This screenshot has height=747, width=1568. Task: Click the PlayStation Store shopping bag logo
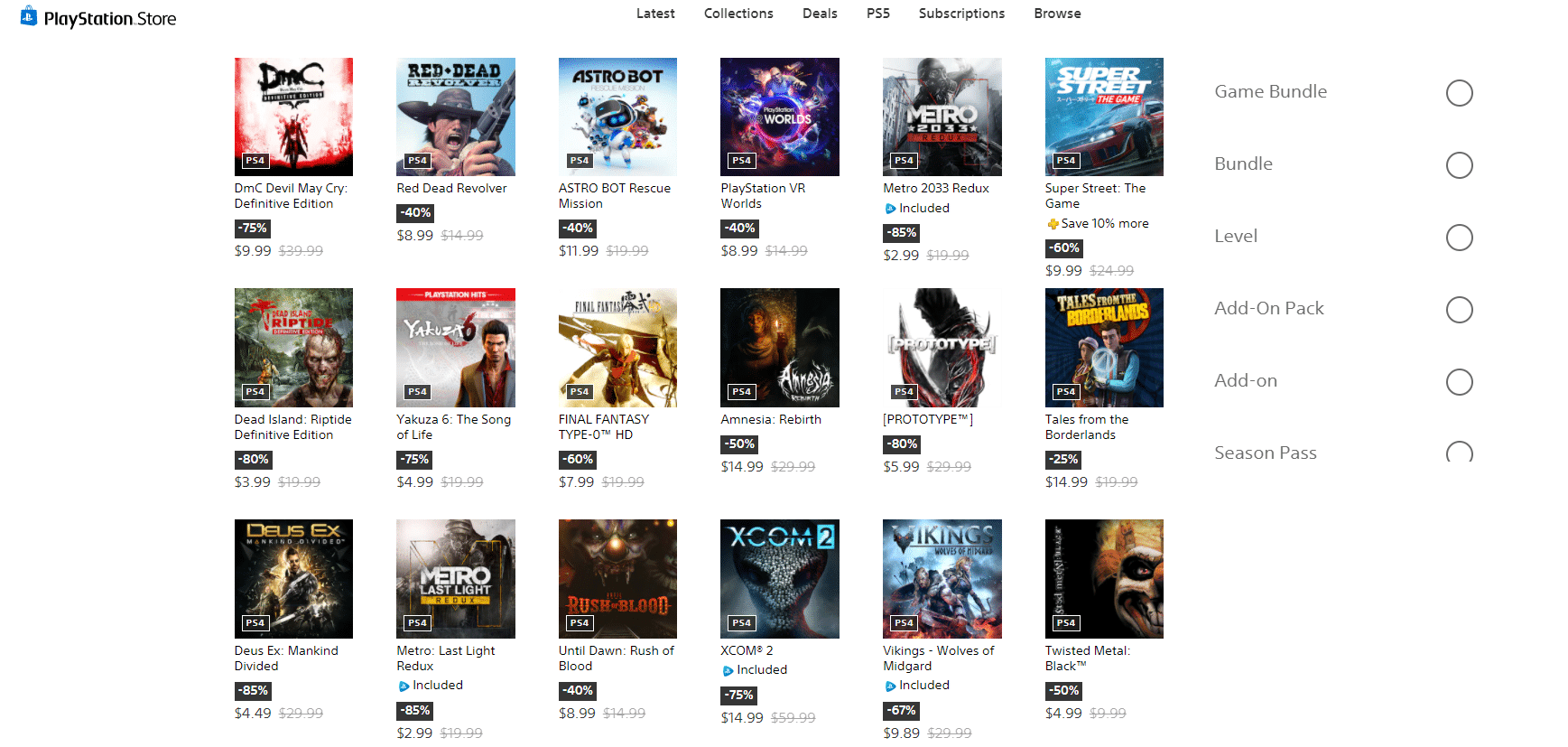29,16
